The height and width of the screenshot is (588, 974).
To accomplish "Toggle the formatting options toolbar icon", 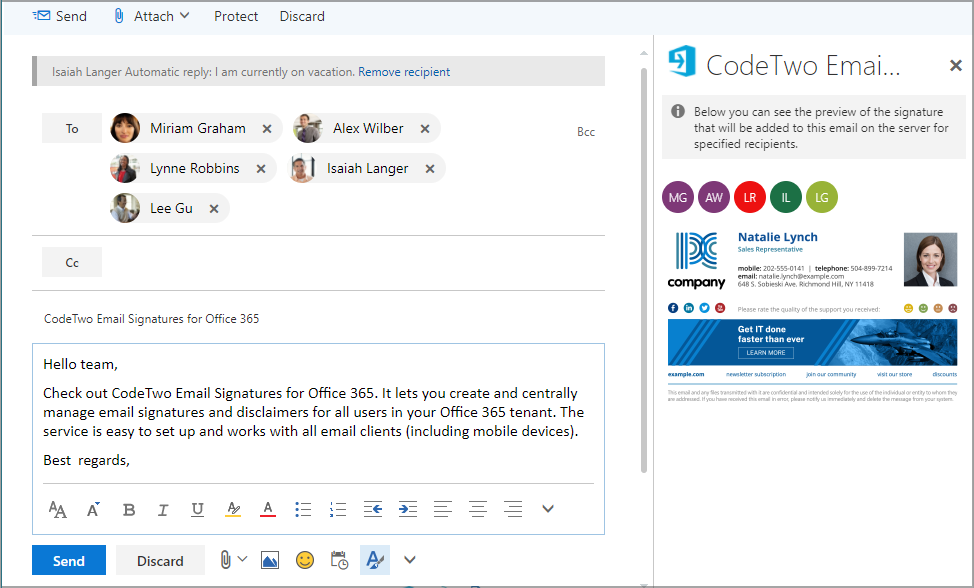I will click(375, 560).
